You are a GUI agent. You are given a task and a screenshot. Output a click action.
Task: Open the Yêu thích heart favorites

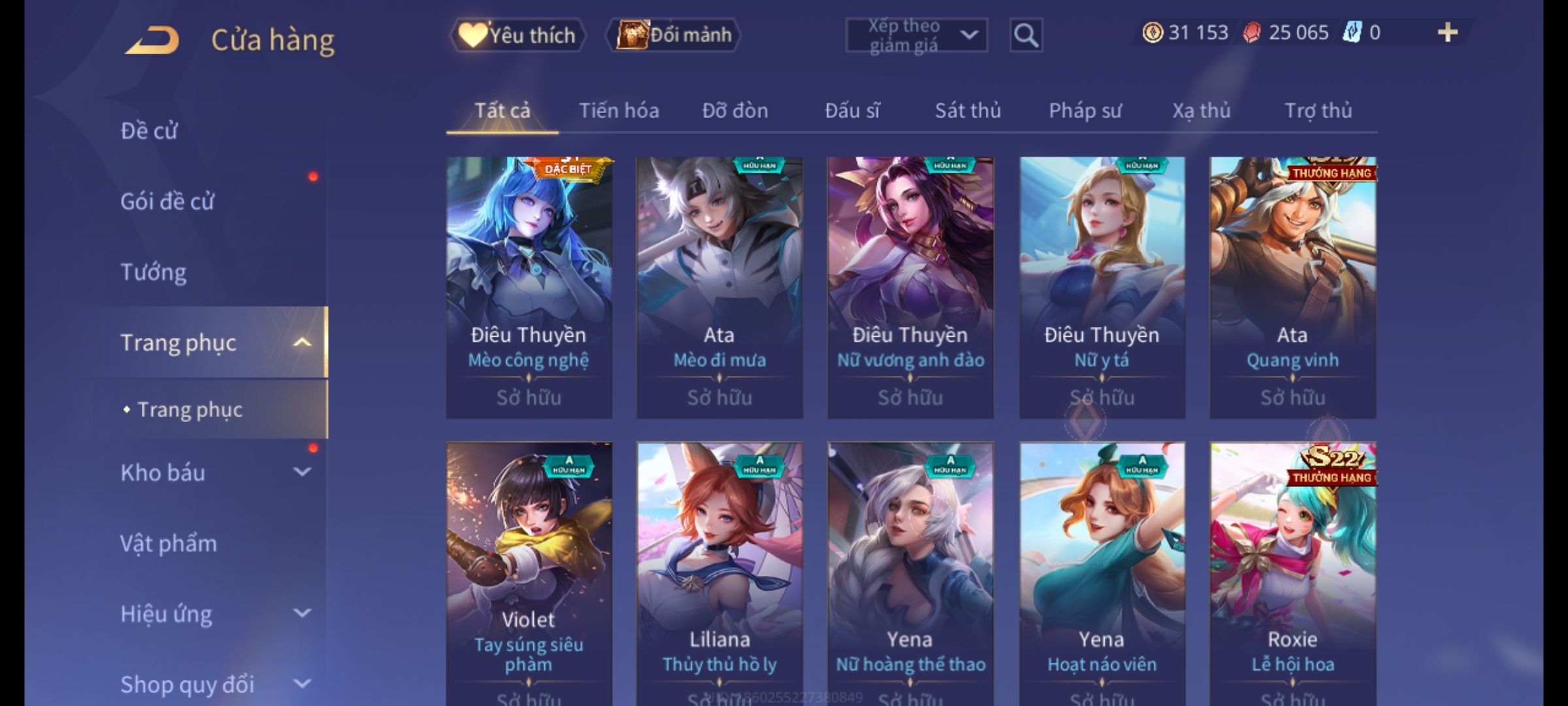[517, 35]
